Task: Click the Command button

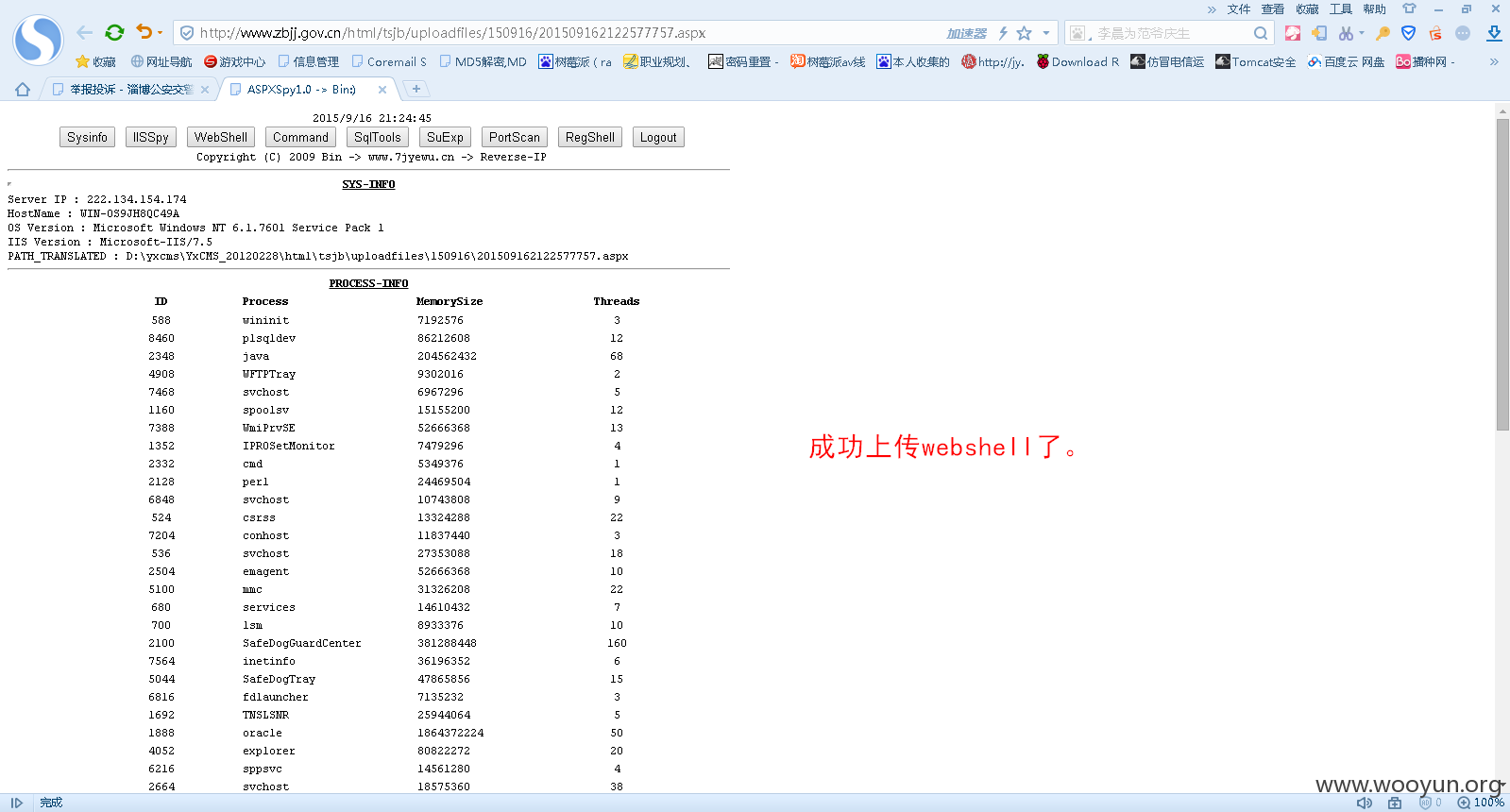Action: pos(300,137)
